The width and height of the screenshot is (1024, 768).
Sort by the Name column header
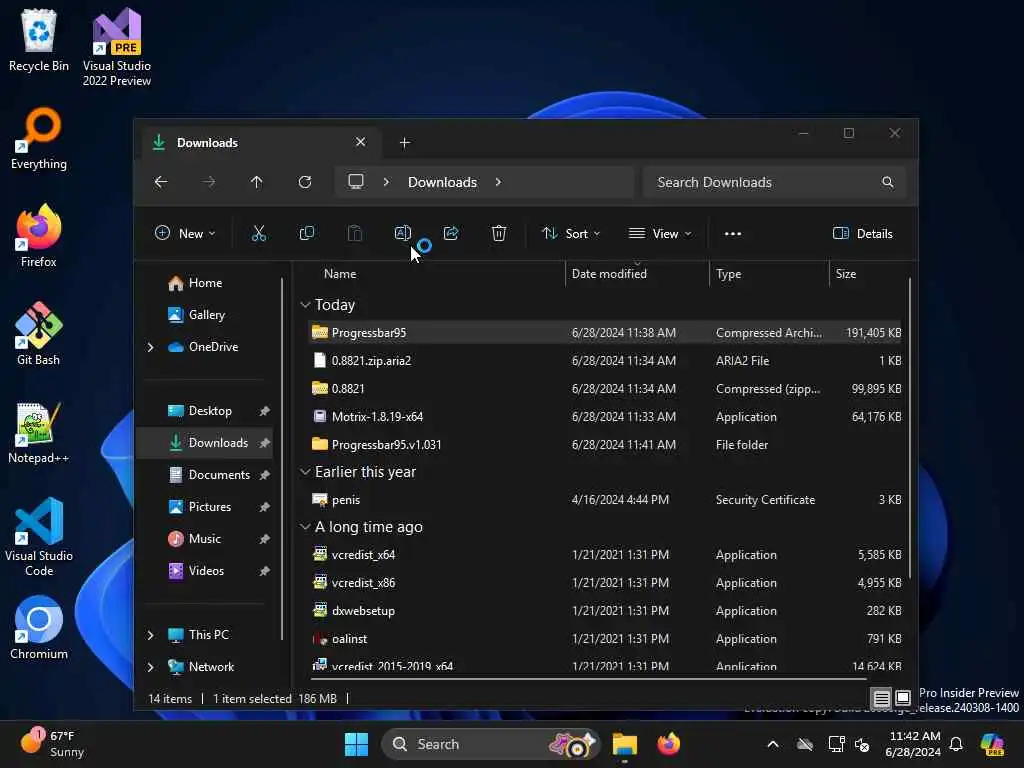(434, 274)
